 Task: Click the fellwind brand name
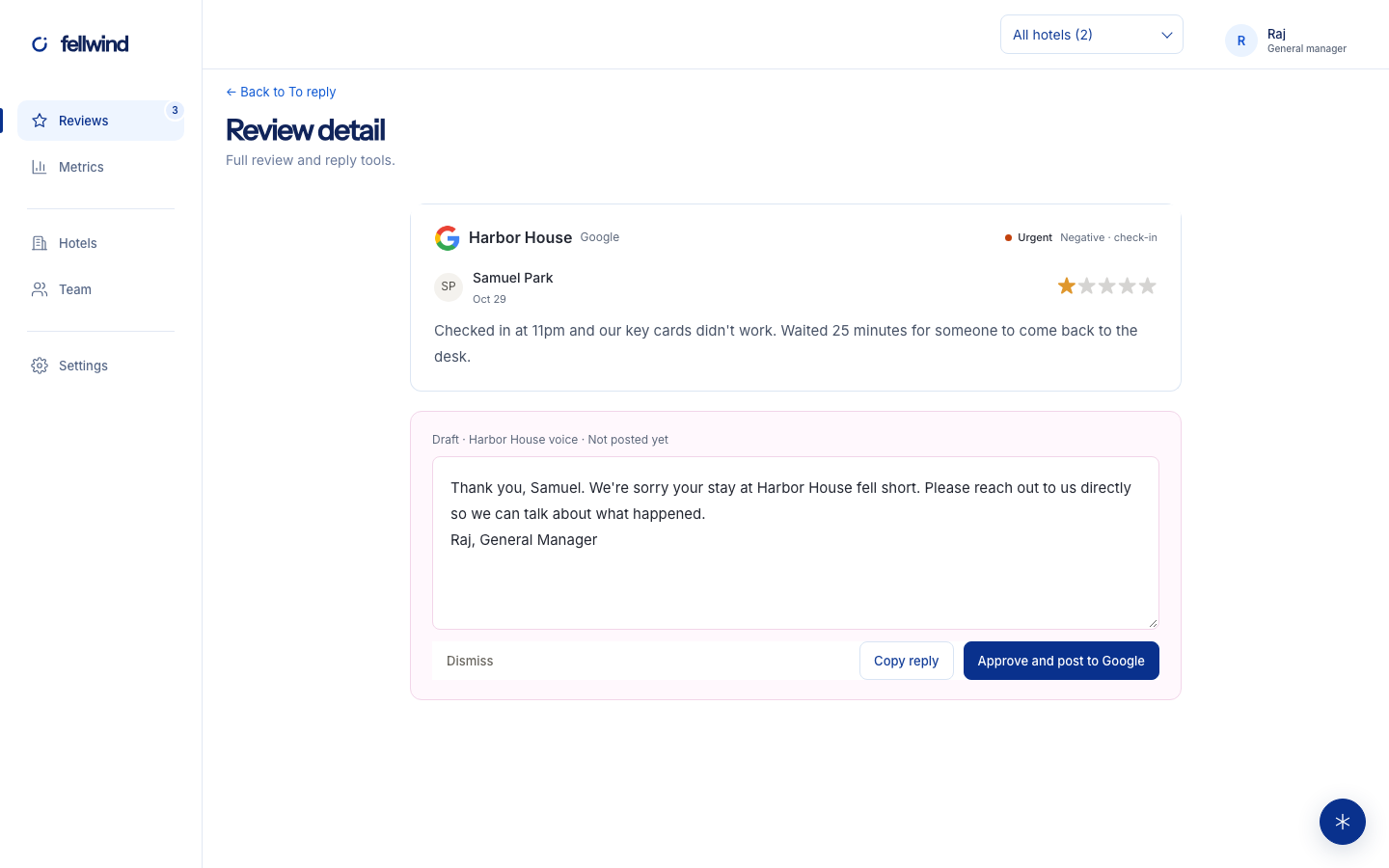95,43
